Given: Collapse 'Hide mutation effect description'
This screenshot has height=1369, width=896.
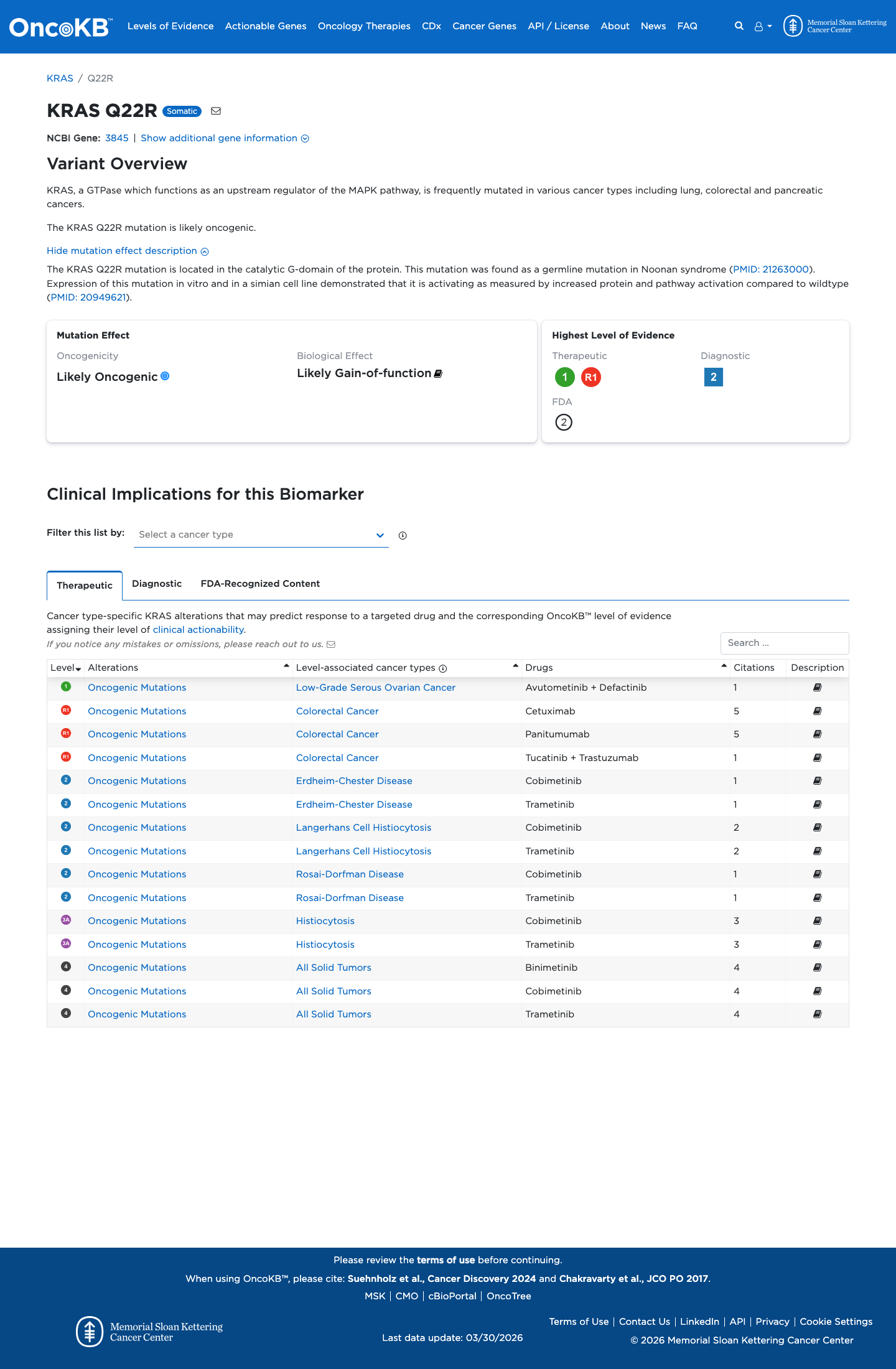Looking at the screenshot, I should [x=128, y=251].
